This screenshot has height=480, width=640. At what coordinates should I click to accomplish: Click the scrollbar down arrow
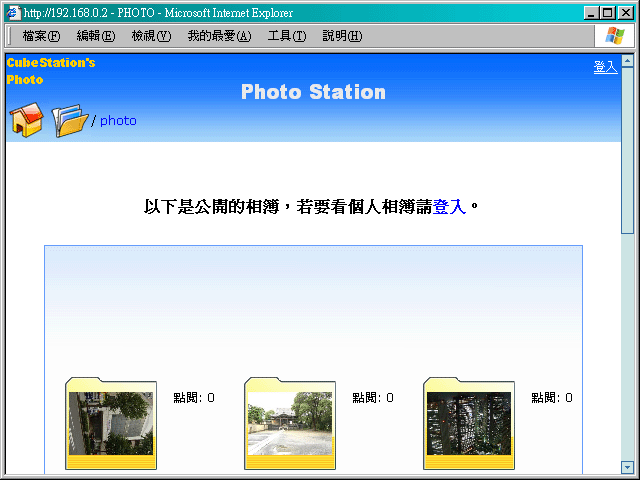point(627,467)
